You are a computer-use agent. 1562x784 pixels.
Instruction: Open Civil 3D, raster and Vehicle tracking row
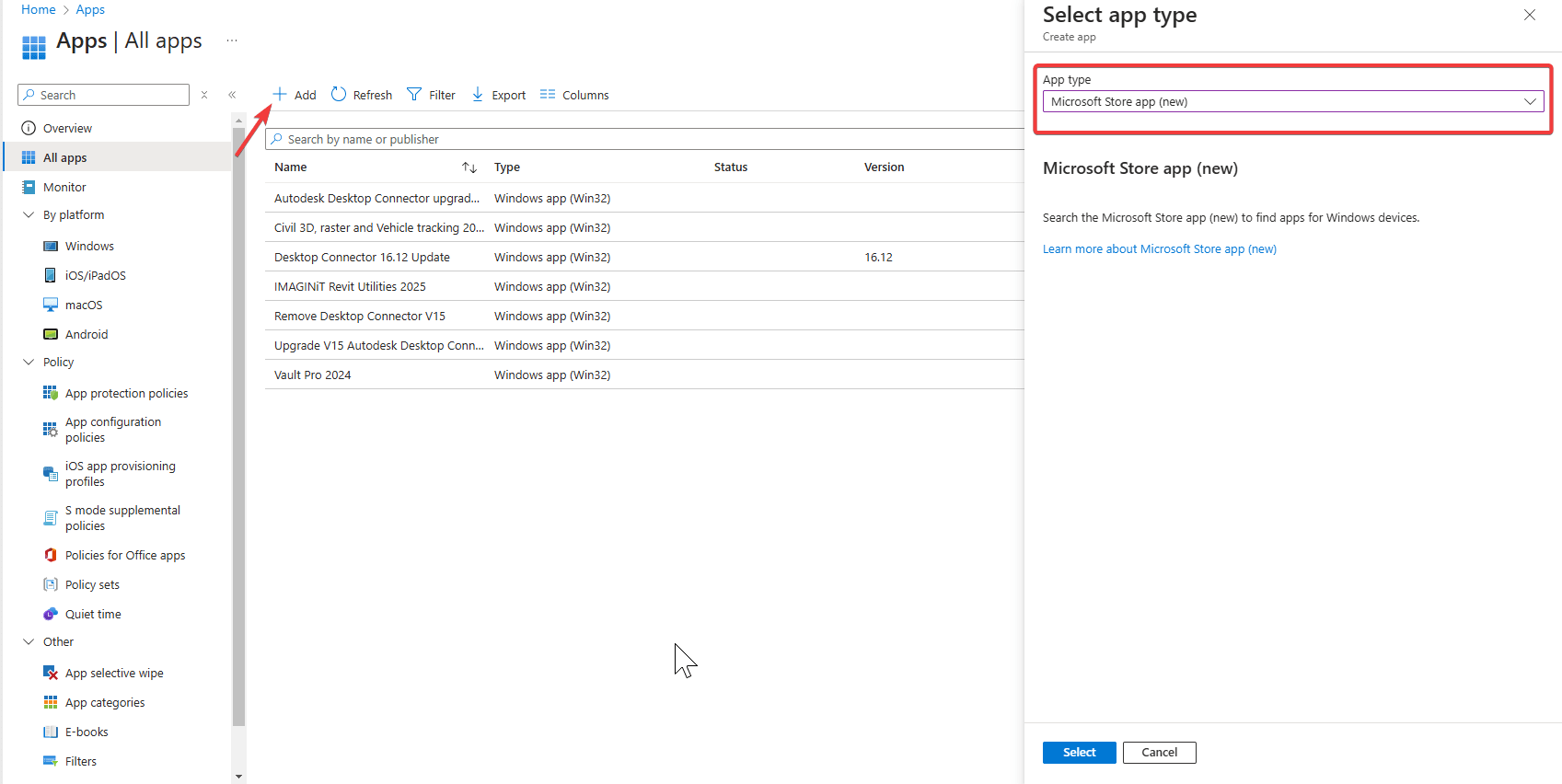(x=644, y=227)
